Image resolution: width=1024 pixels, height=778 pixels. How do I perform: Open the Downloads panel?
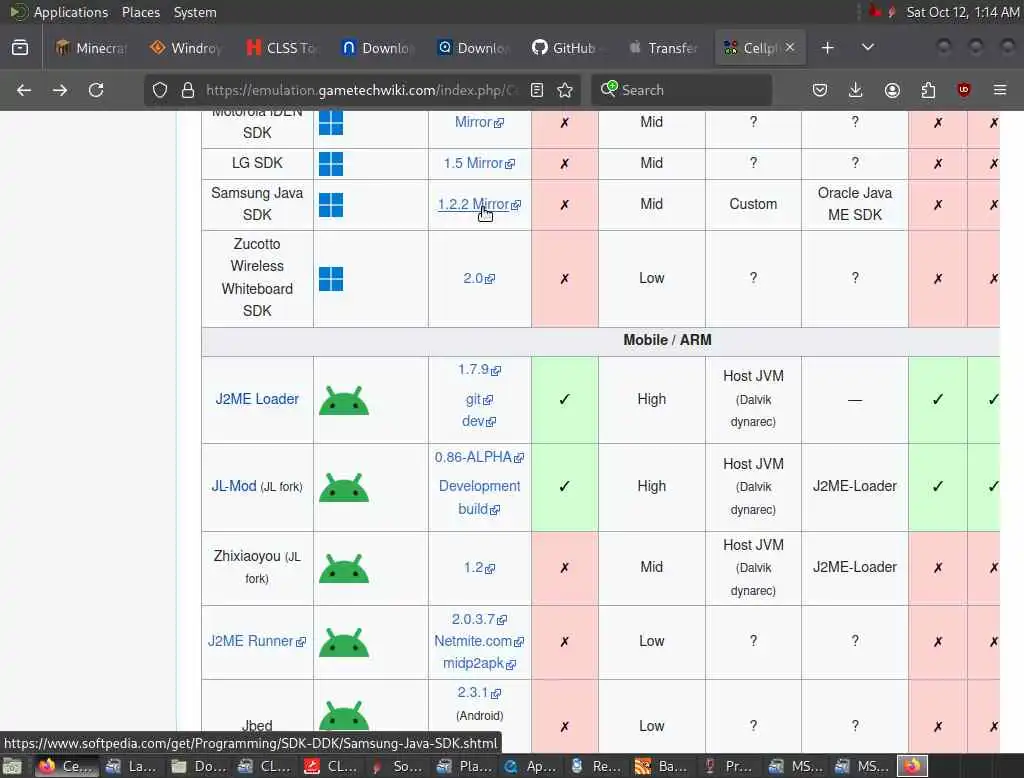point(856,90)
